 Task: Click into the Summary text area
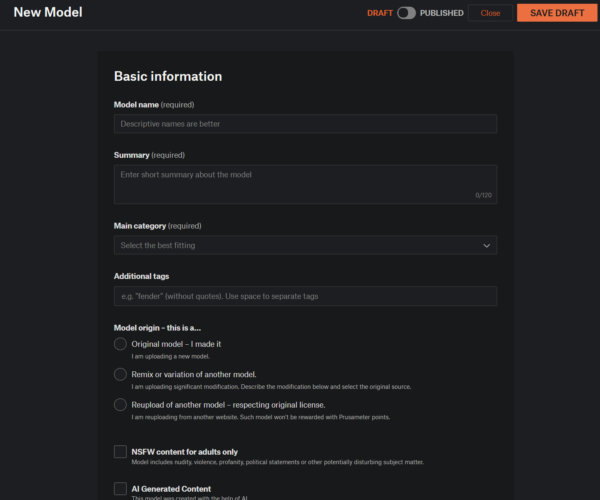click(x=305, y=184)
